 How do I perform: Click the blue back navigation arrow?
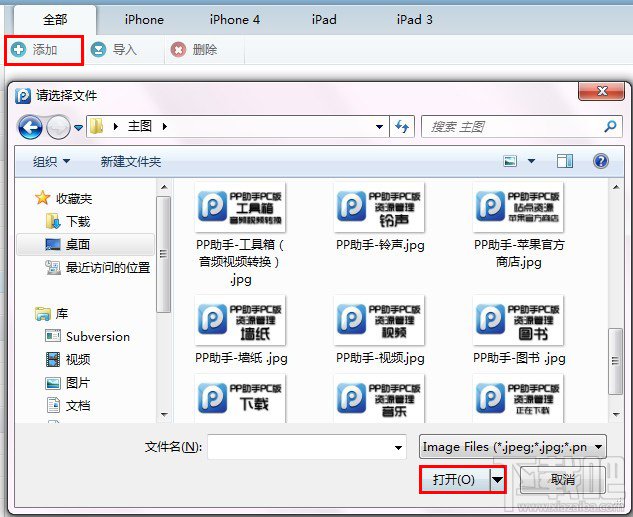(x=30, y=127)
